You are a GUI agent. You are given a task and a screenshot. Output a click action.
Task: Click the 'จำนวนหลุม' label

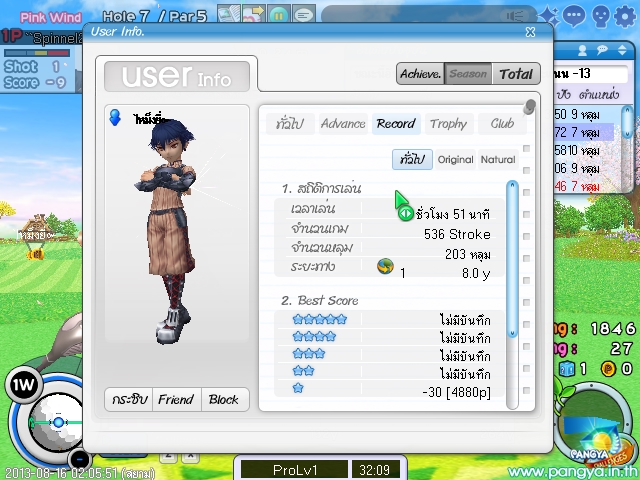[322, 247]
